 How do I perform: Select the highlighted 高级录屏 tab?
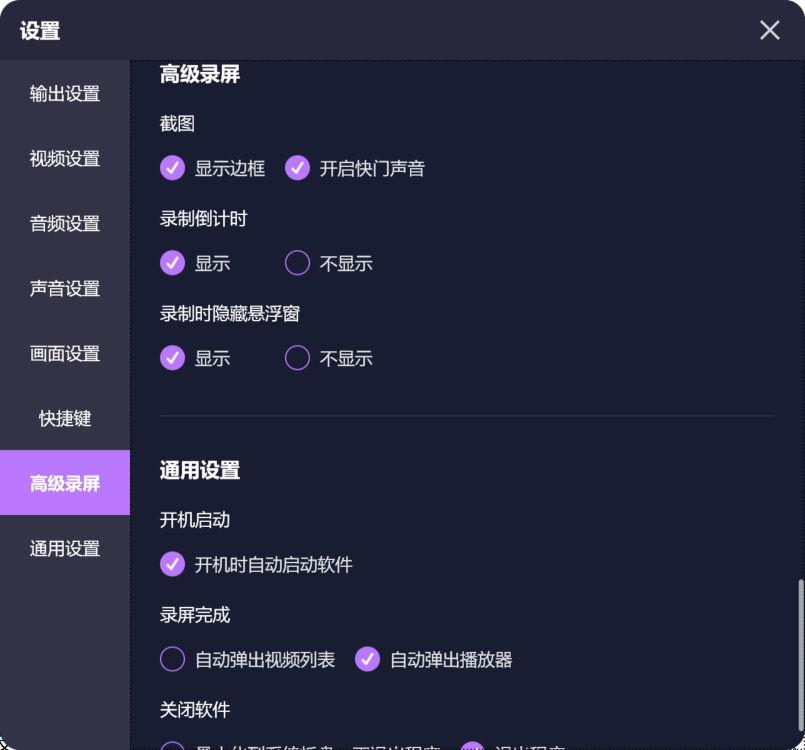pyautogui.click(x=64, y=483)
